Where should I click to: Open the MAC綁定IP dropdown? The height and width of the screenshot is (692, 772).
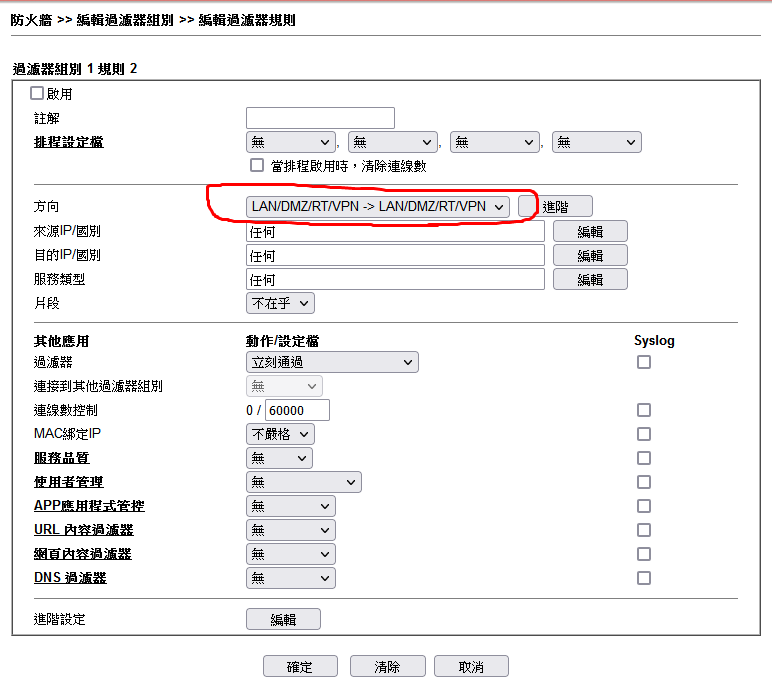(x=280, y=434)
